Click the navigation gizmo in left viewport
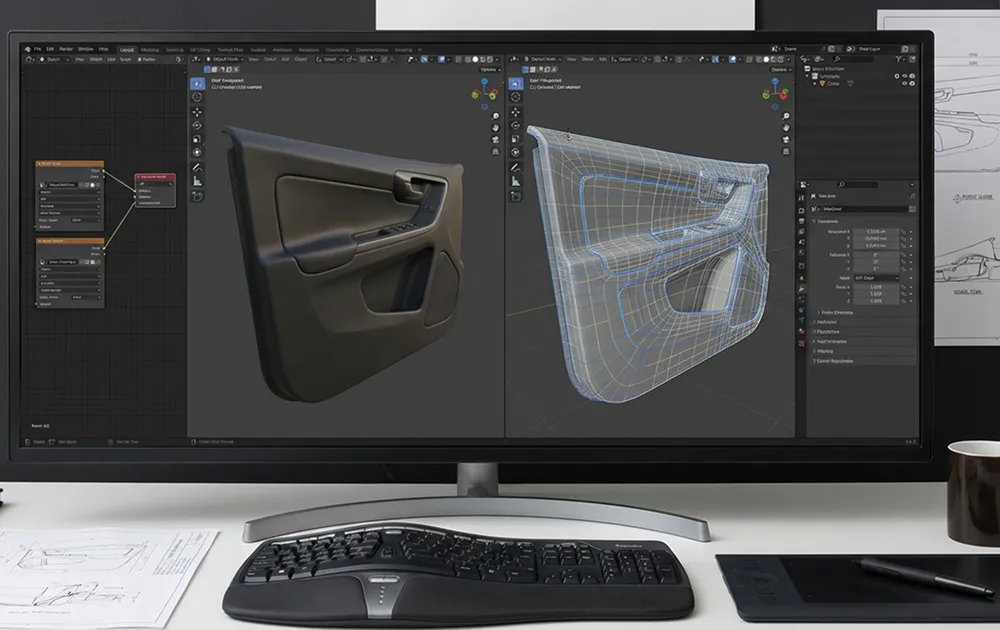This screenshot has width=1000, height=630. tap(484, 91)
